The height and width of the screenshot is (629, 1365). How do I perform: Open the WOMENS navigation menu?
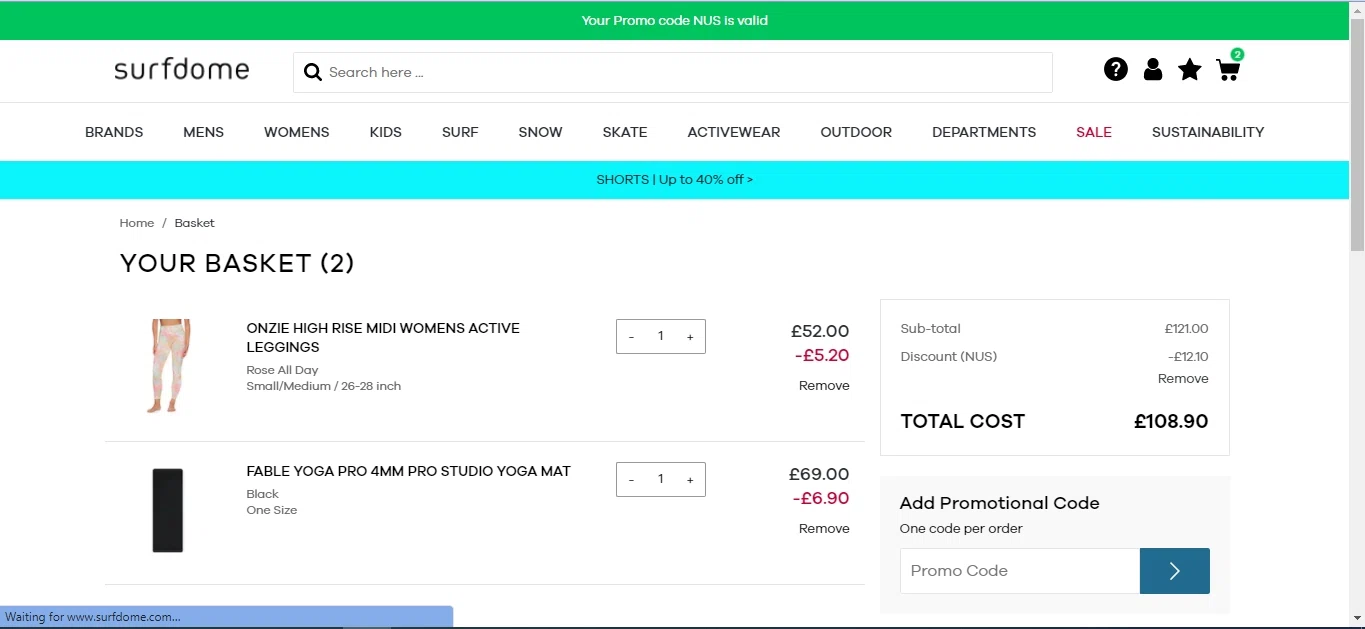point(296,132)
